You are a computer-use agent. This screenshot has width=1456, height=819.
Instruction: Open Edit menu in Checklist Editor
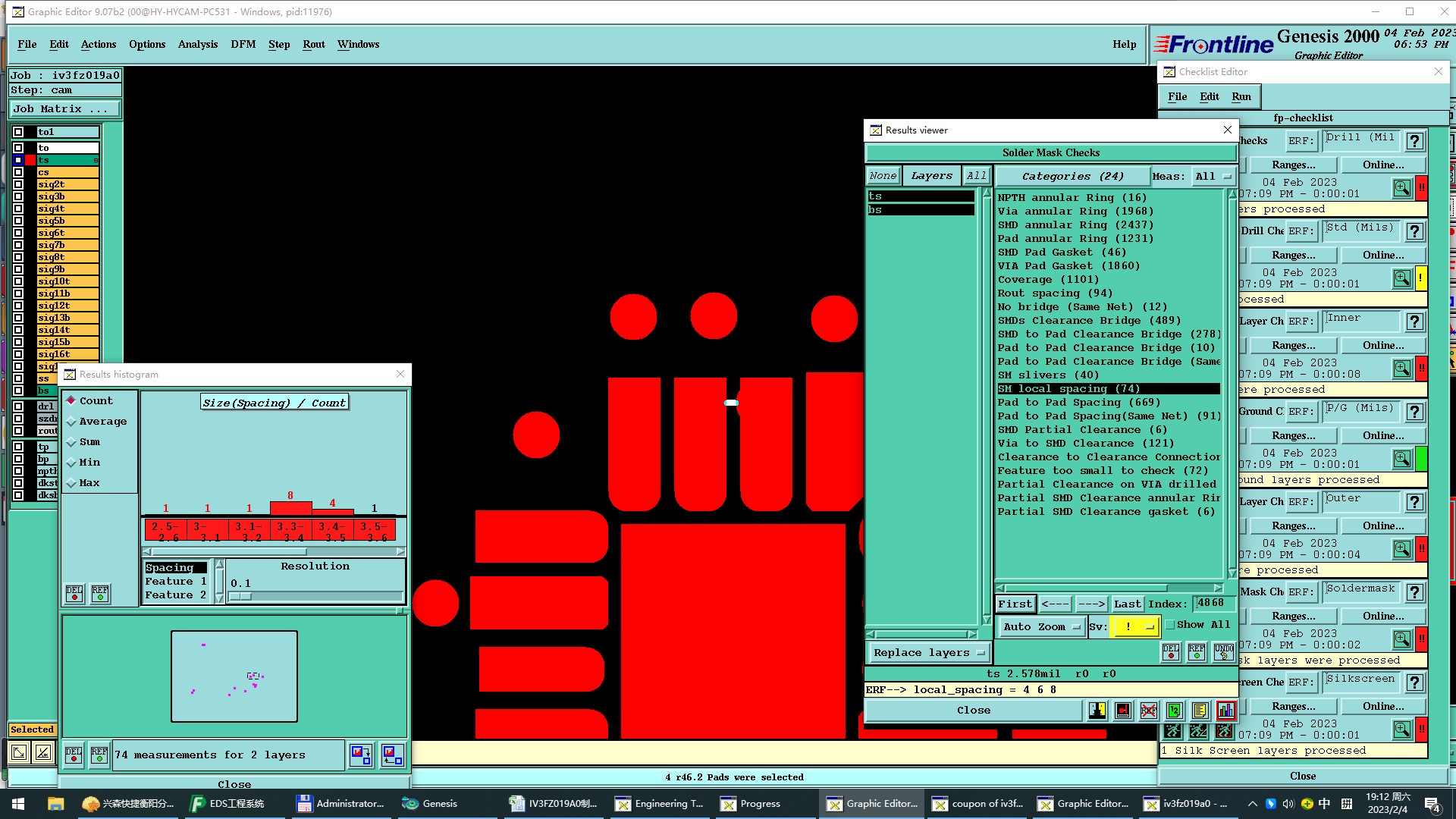pos(1210,97)
